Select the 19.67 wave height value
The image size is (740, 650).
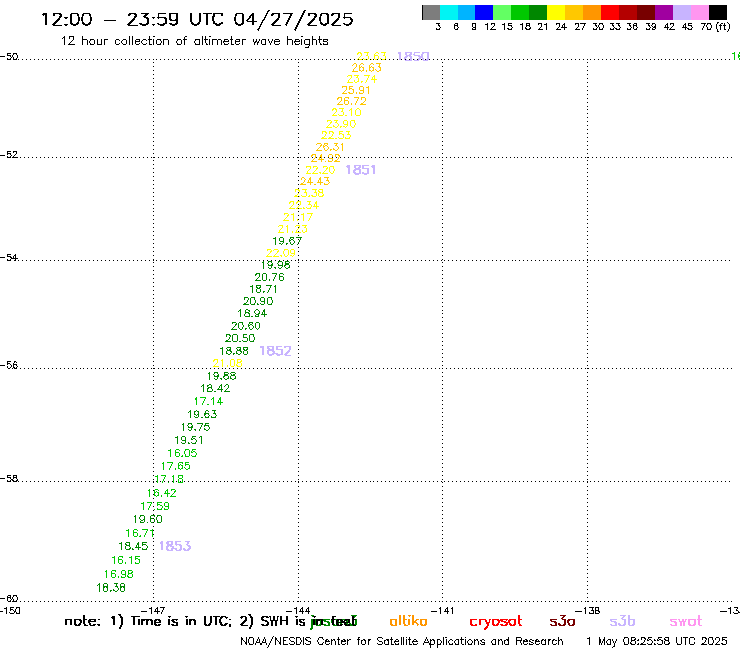[287, 241]
